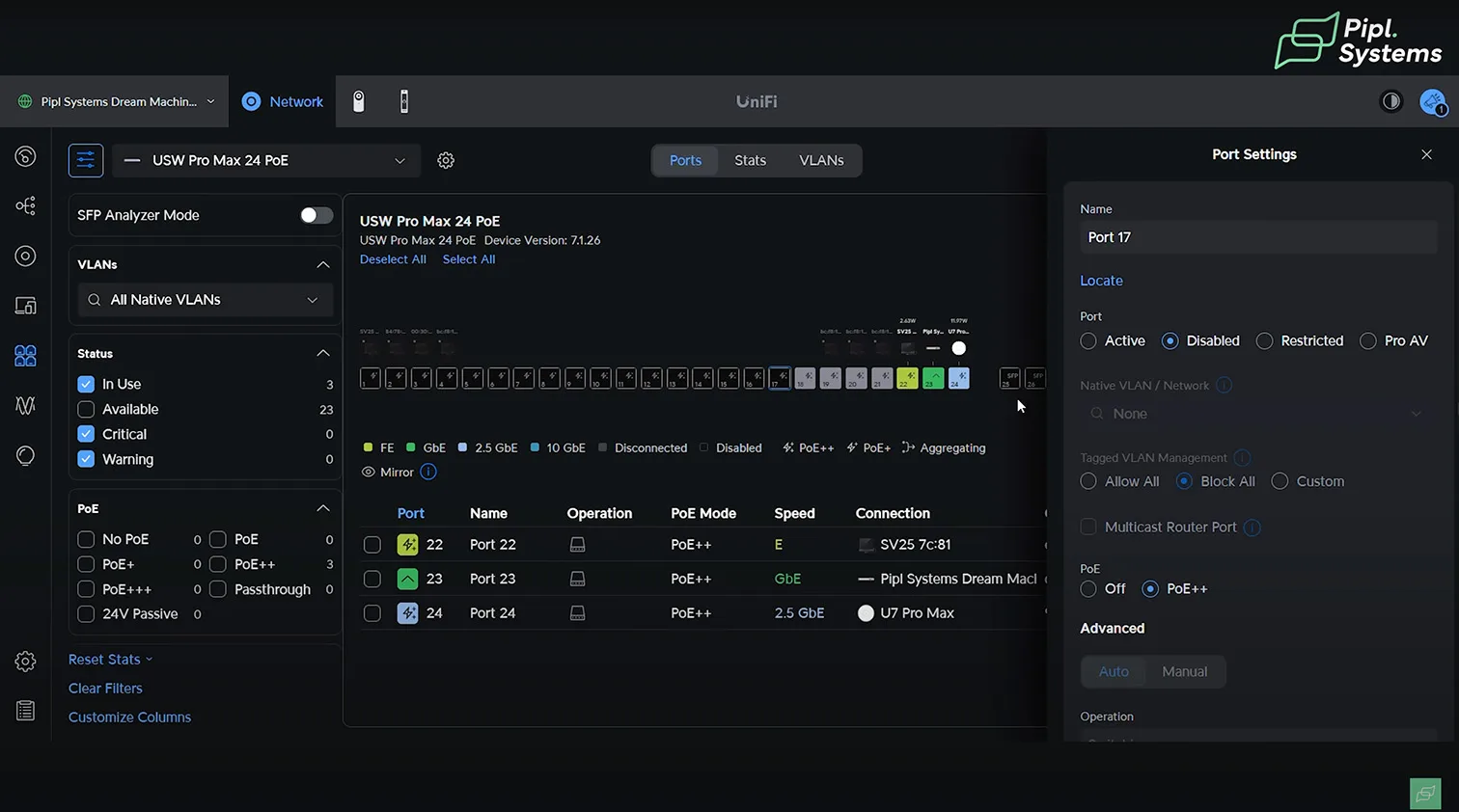
Task: Collapse the VLANs filter section
Action: coord(323,264)
